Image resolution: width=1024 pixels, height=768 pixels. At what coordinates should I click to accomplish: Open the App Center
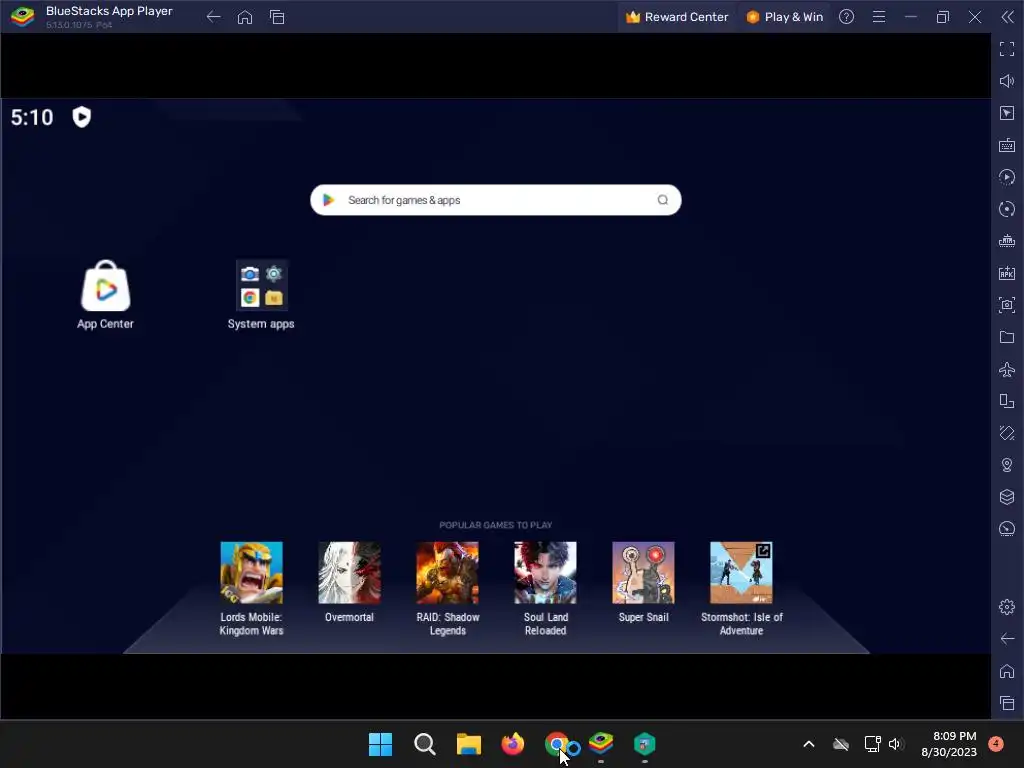click(105, 295)
